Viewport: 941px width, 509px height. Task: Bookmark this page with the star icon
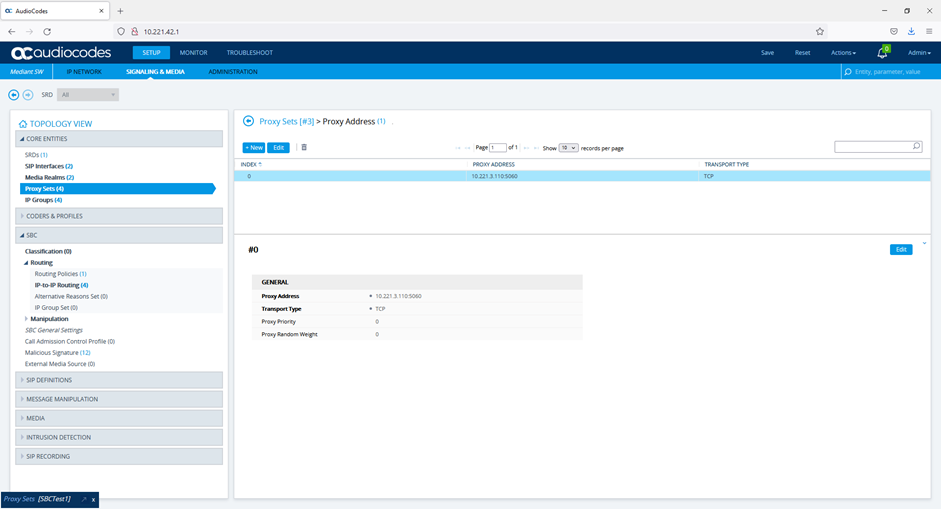(820, 31)
